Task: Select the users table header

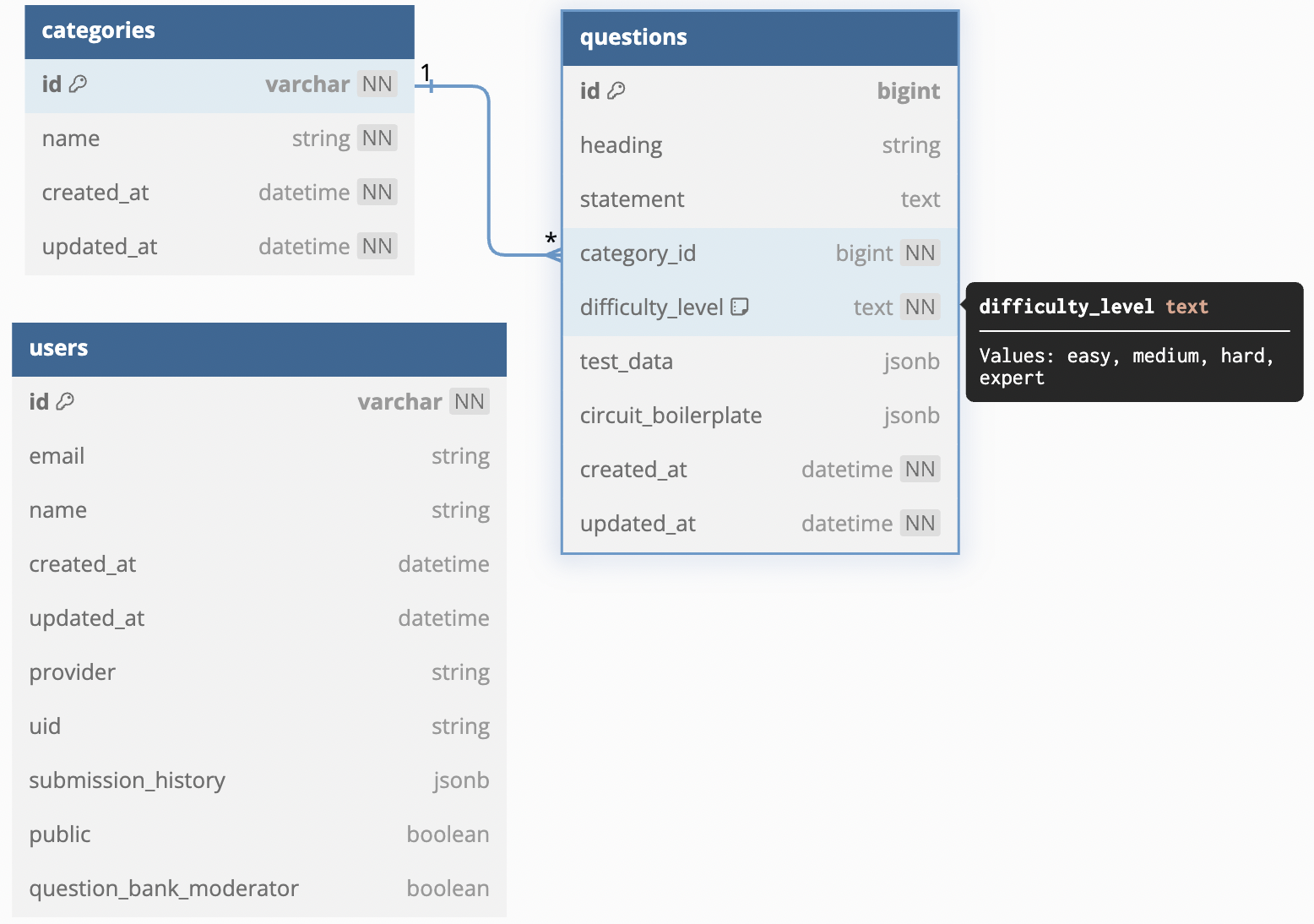Action: tap(259, 349)
